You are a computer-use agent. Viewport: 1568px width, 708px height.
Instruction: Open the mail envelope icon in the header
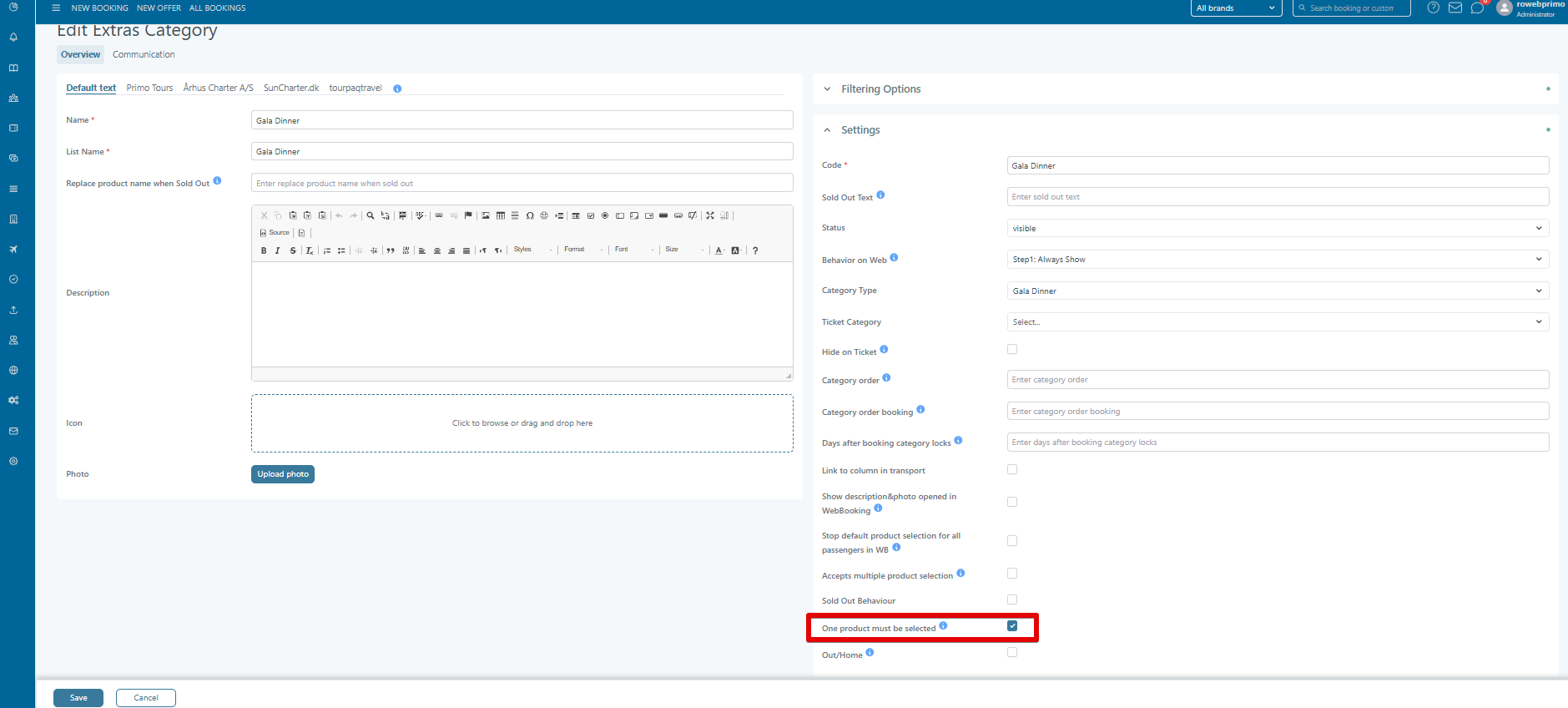click(1455, 8)
